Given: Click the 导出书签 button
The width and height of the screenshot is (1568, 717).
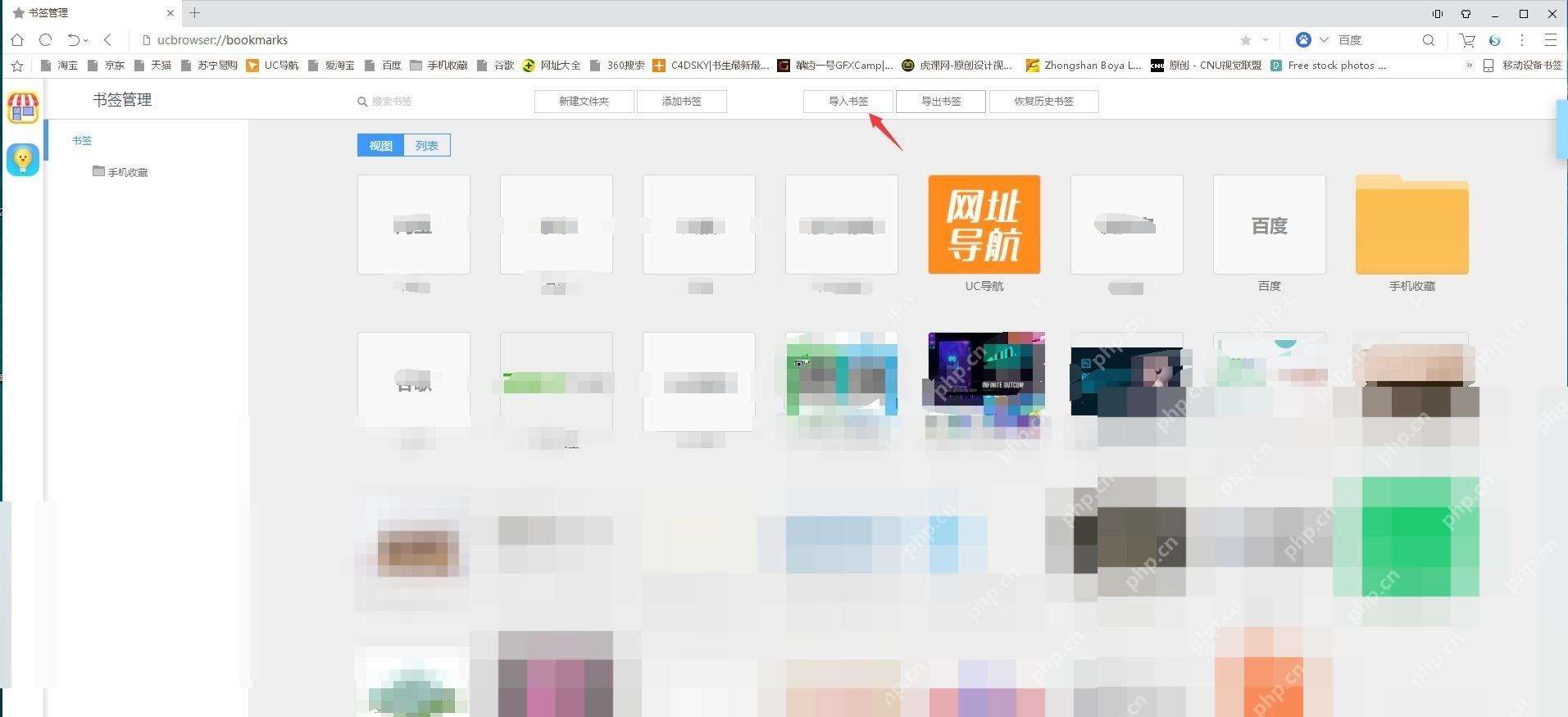Looking at the screenshot, I should click(x=941, y=102).
